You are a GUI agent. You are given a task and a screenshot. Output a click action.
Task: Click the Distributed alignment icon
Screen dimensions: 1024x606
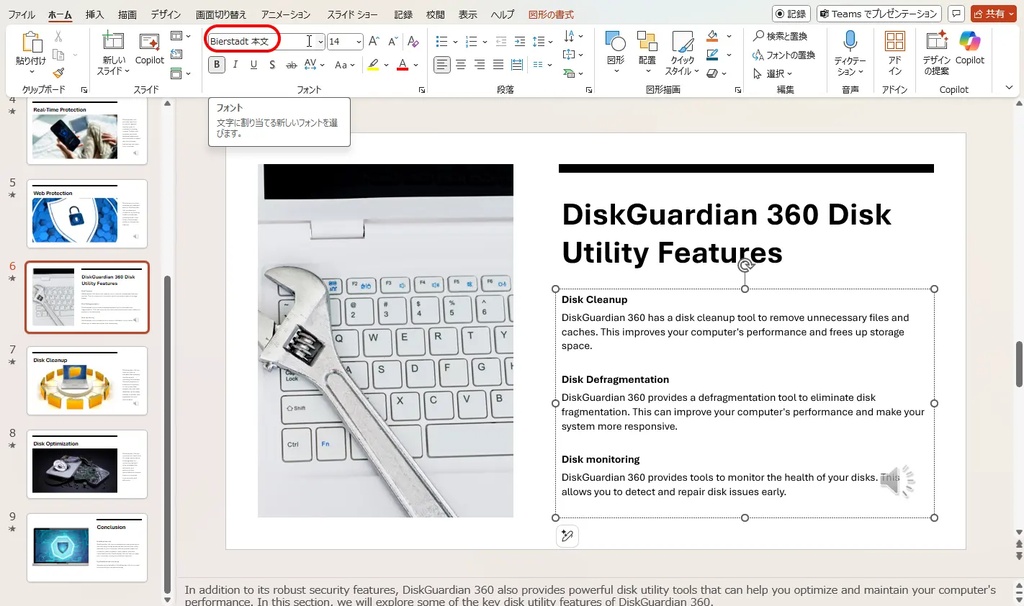(517, 65)
